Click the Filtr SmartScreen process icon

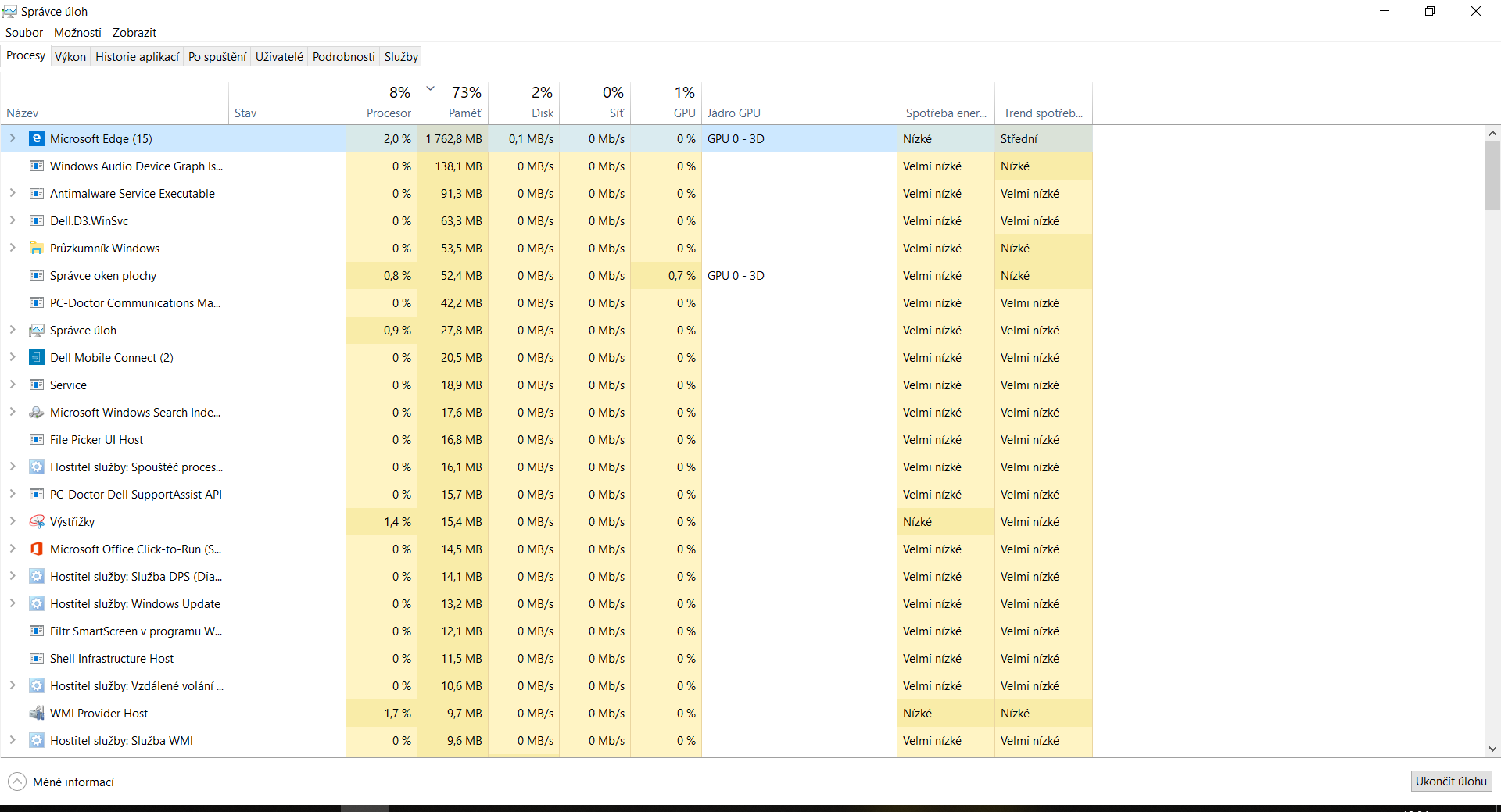point(36,631)
